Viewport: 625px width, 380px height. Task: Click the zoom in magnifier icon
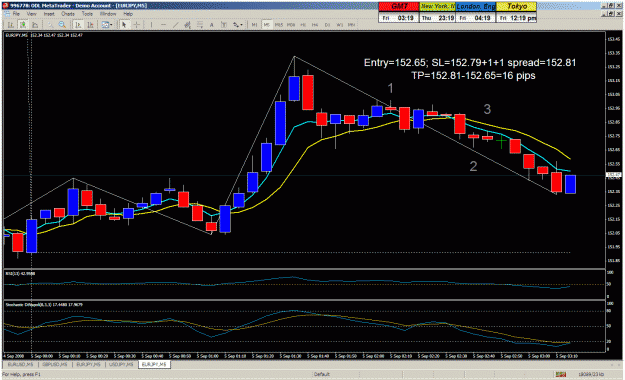pos(51,25)
